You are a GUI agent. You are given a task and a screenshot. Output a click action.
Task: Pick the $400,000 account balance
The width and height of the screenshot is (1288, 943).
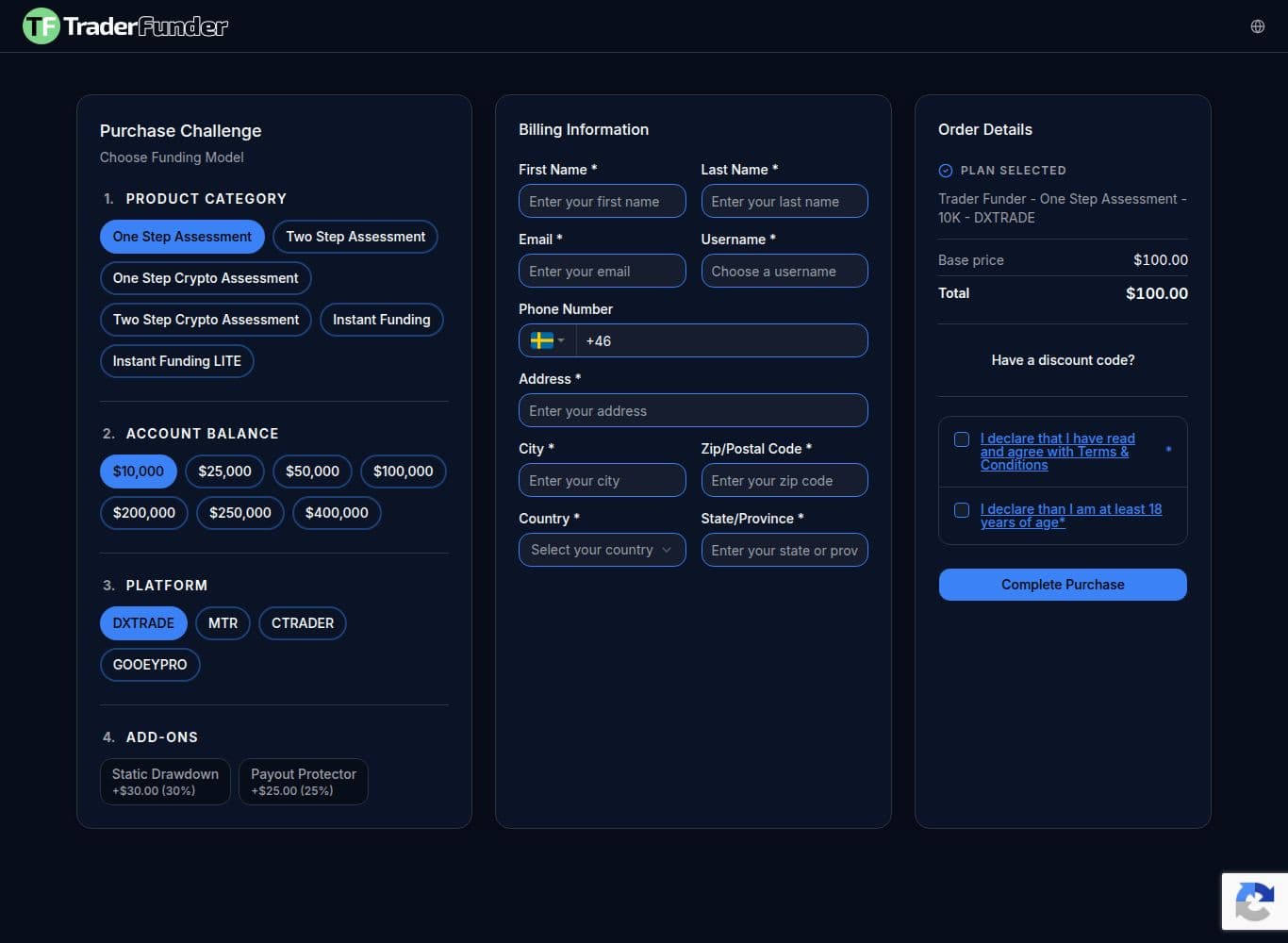pos(337,513)
